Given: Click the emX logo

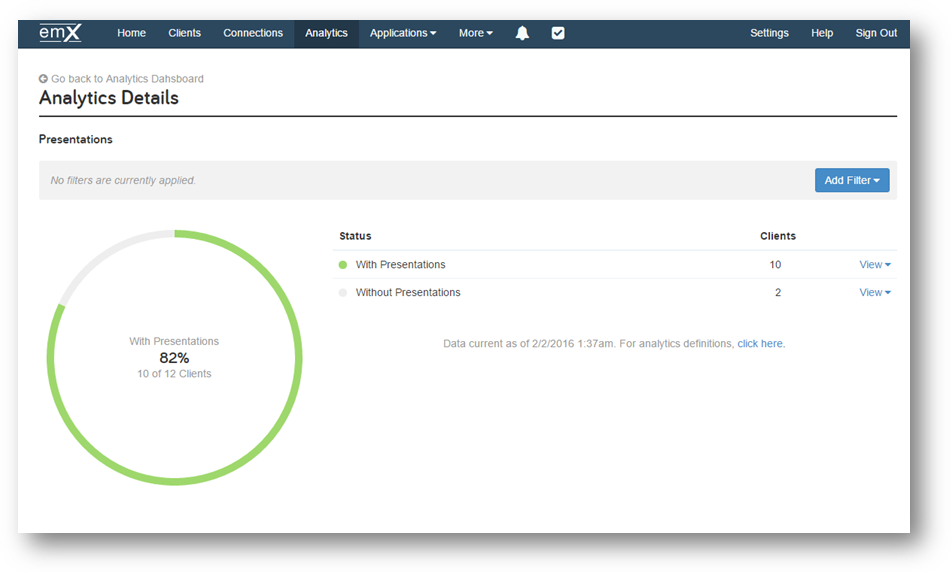Looking at the screenshot, I should (x=60, y=33).
